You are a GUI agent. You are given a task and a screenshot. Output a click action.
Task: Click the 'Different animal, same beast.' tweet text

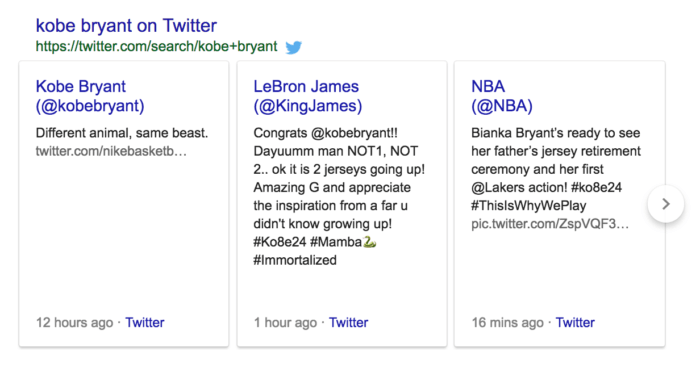[122, 133]
